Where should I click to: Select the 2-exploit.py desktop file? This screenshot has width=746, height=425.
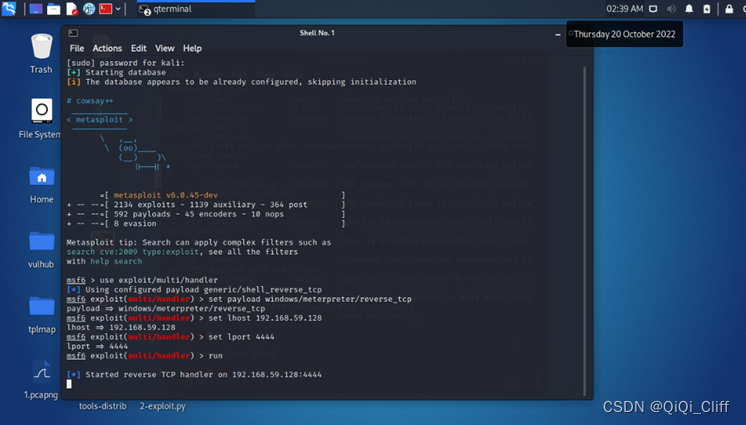163,406
